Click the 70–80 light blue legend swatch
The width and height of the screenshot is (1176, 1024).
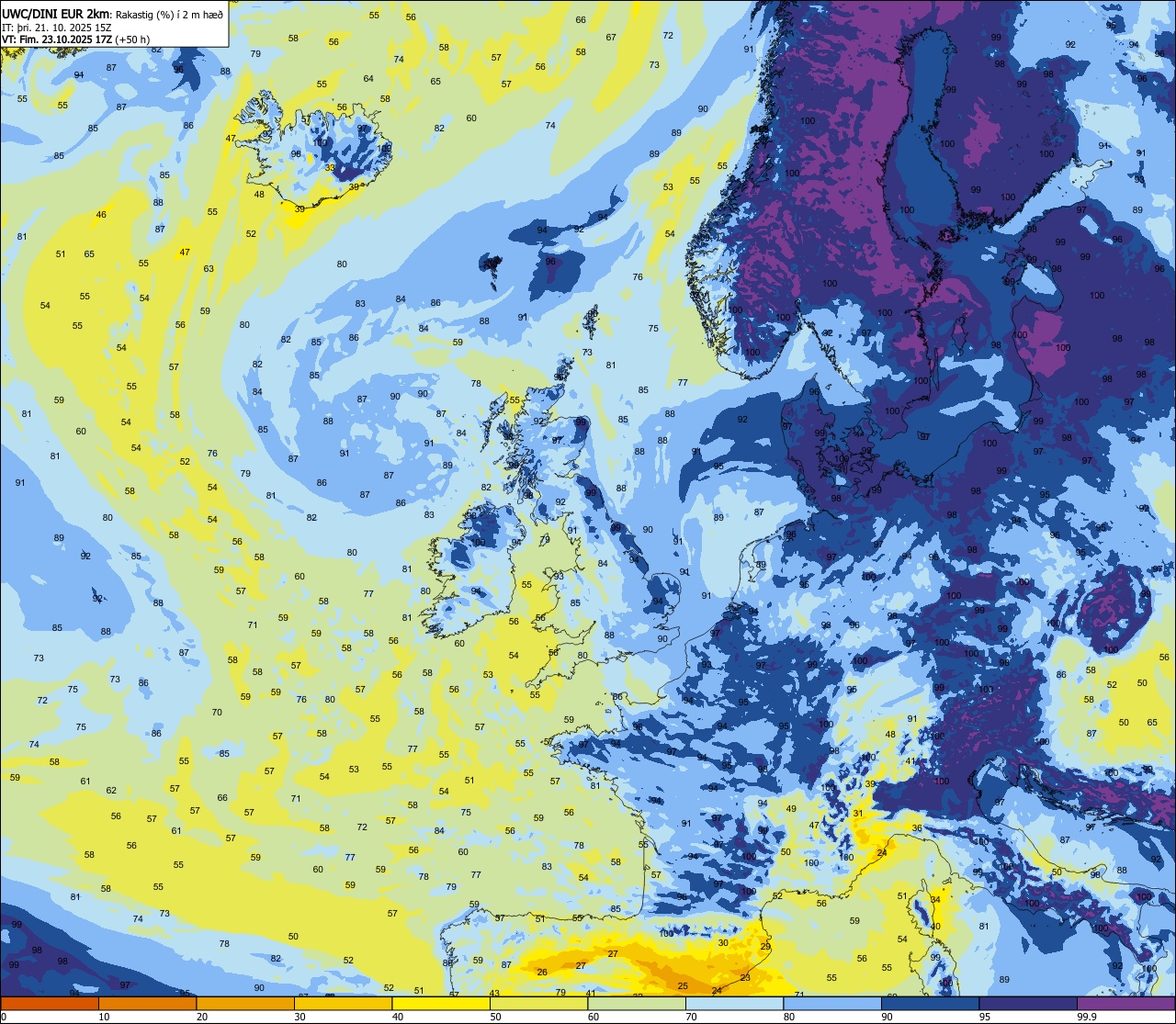coord(734,1003)
